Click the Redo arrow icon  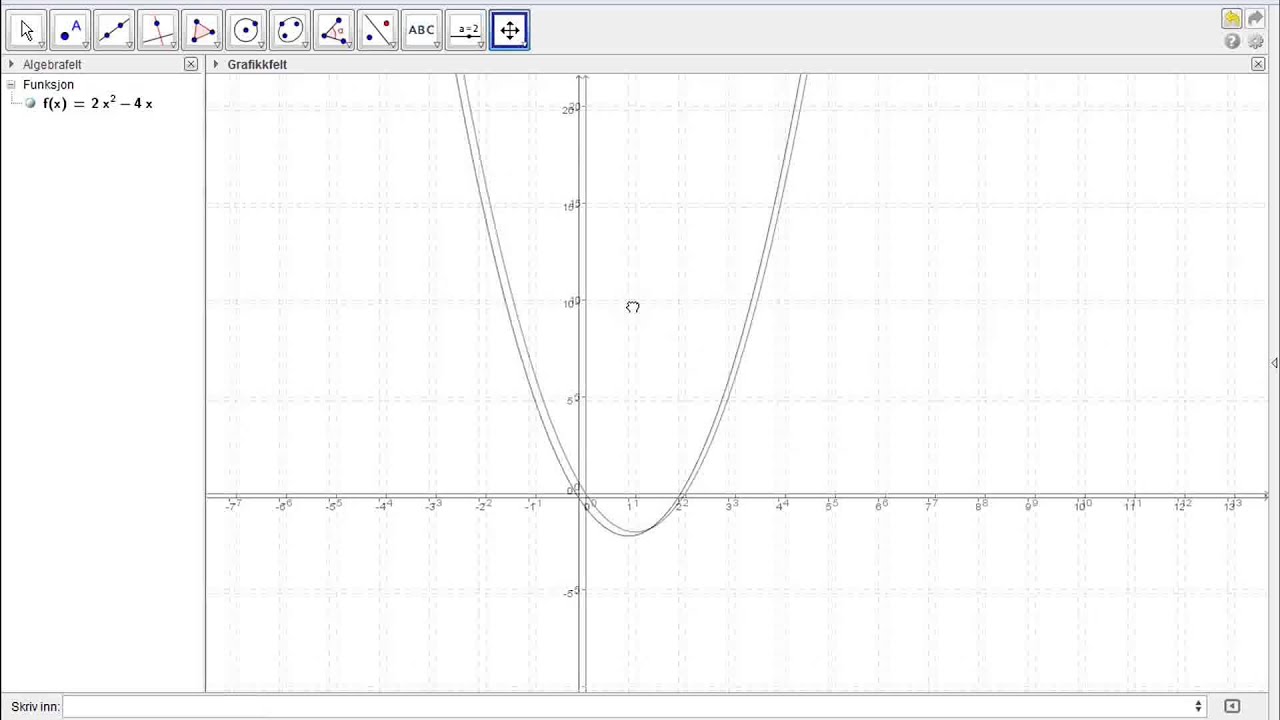[1256, 19]
